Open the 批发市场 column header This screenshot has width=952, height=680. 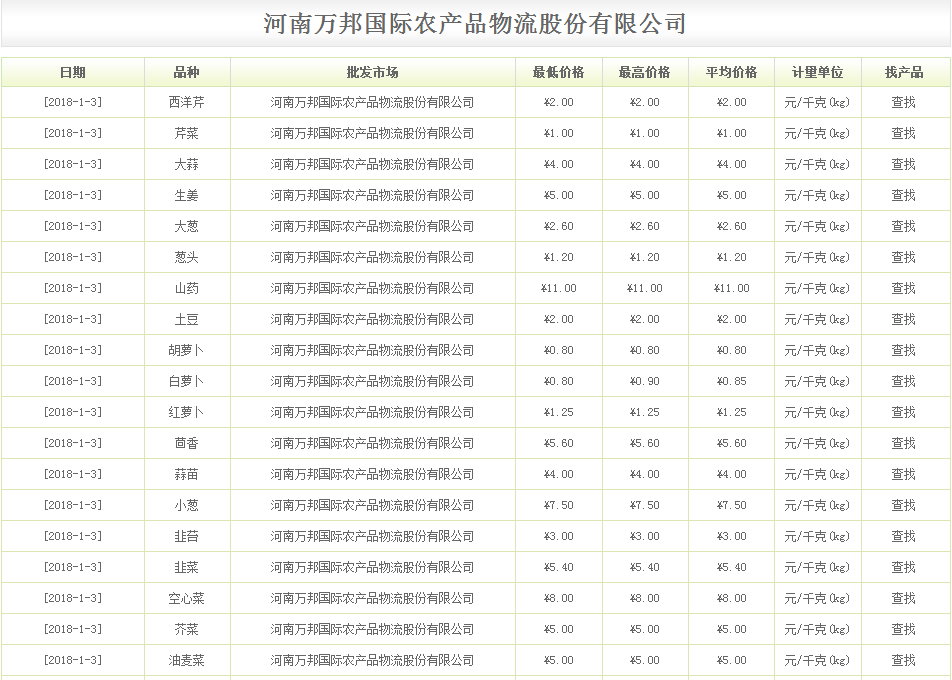371,71
